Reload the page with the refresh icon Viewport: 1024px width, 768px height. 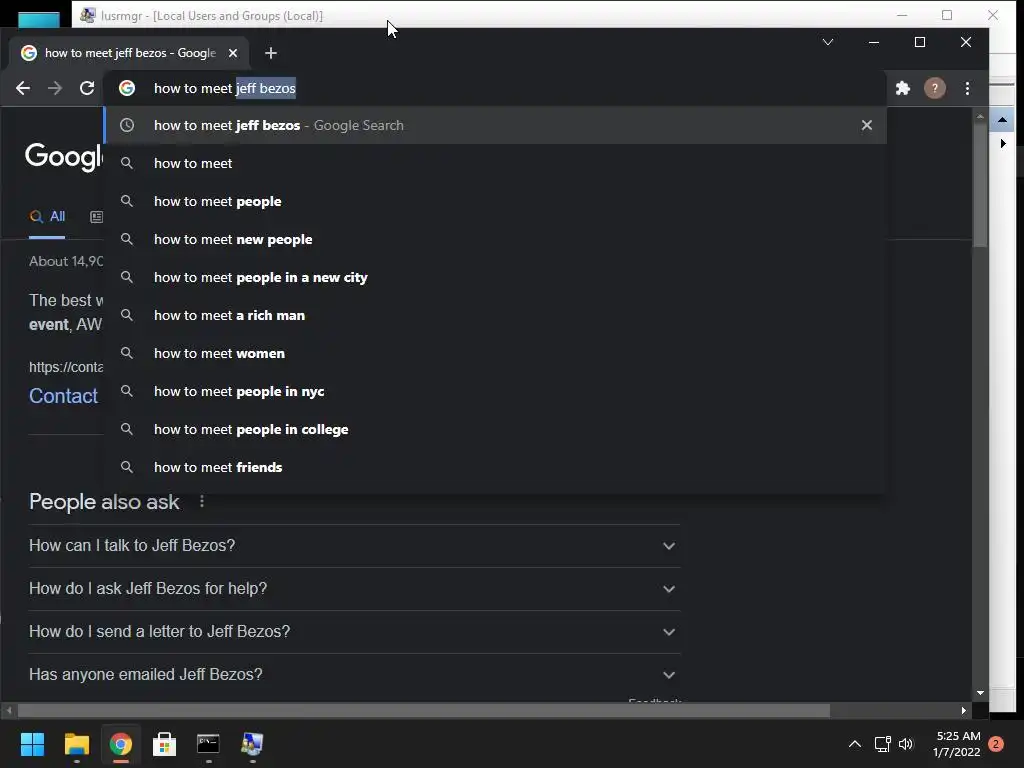point(87,88)
